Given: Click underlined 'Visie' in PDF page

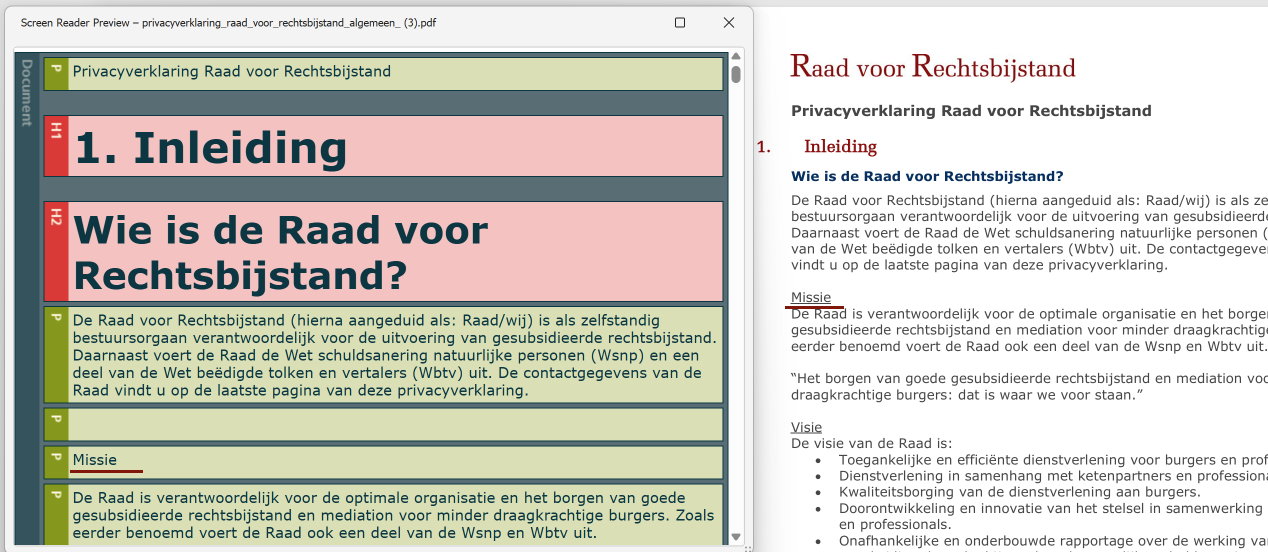Looking at the screenshot, I should (x=806, y=428).
